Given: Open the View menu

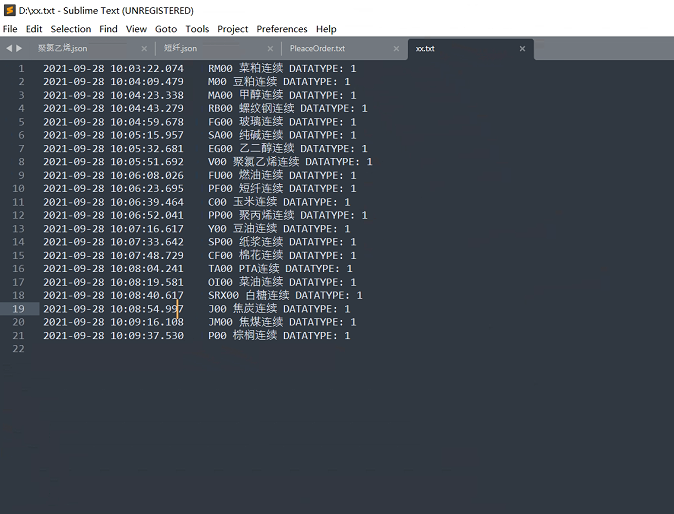Looking at the screenshot, I should tap(136, 29).
